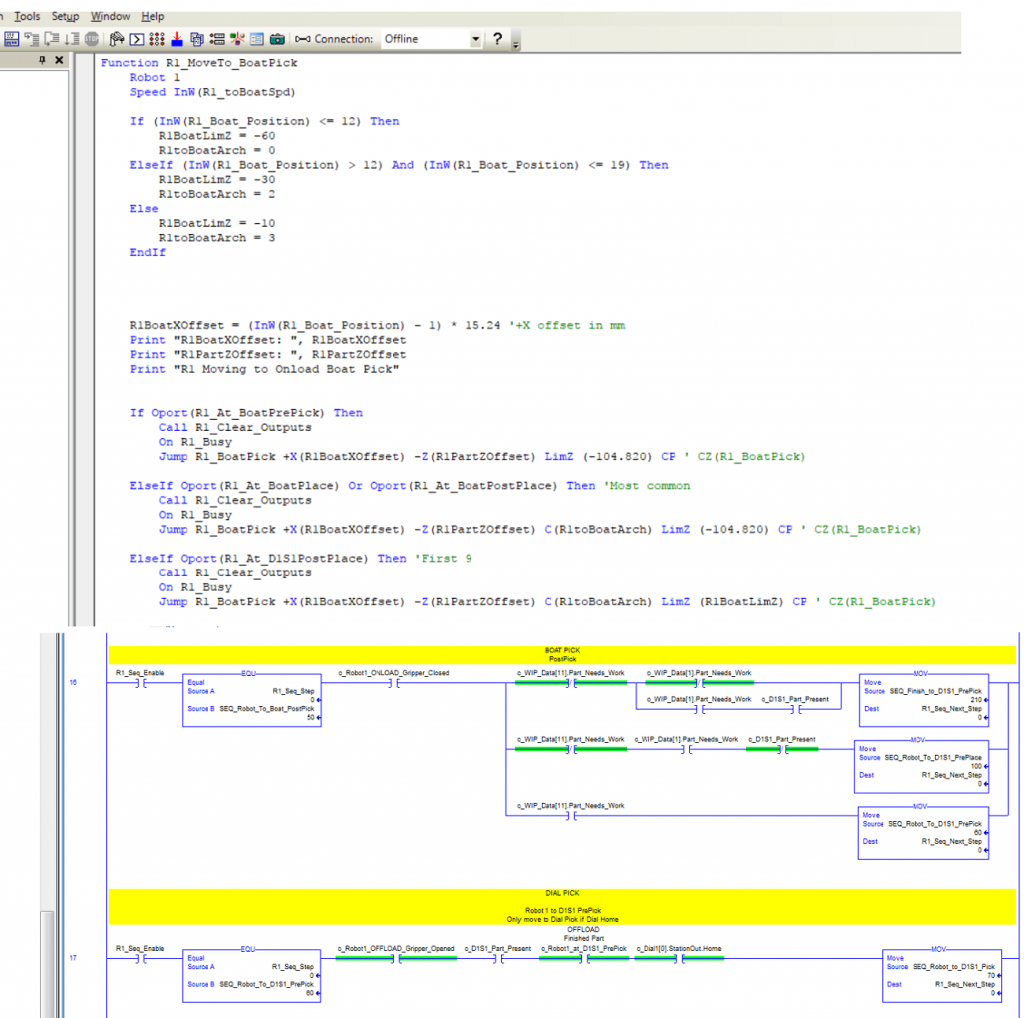Select the c_Robot1_ONLOAD_Gripper_Closed contact on rung 16
The image size is (1024, 1018).
coord(392,684)
